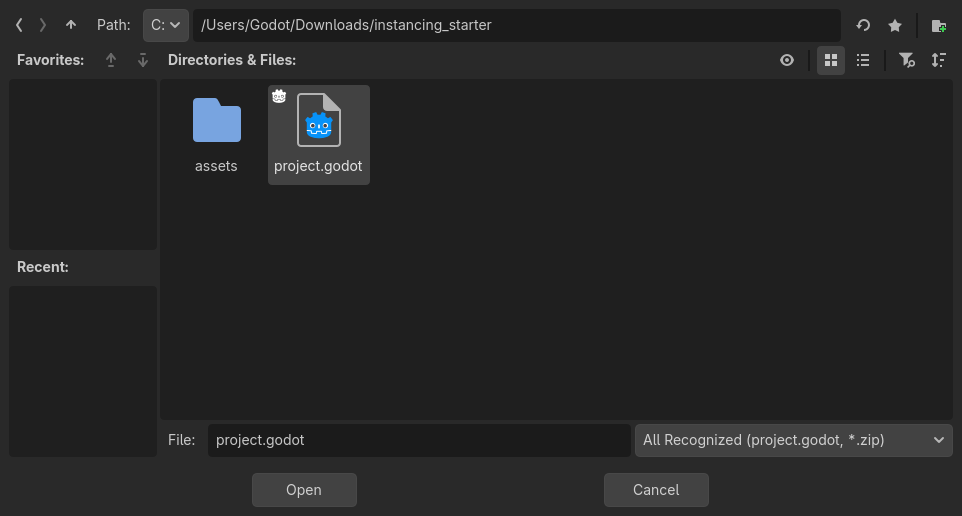Viewport: 962px width, 516px height.
Task: Move favorite down in list
Action: 142,60
